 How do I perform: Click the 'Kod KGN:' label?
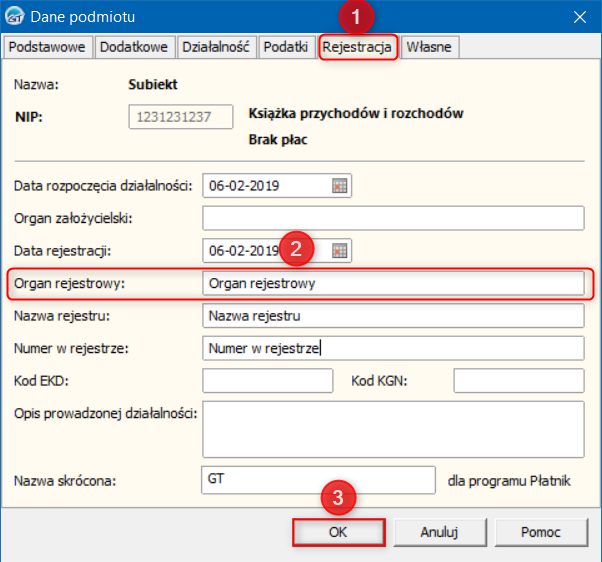(x=379, y=381)
